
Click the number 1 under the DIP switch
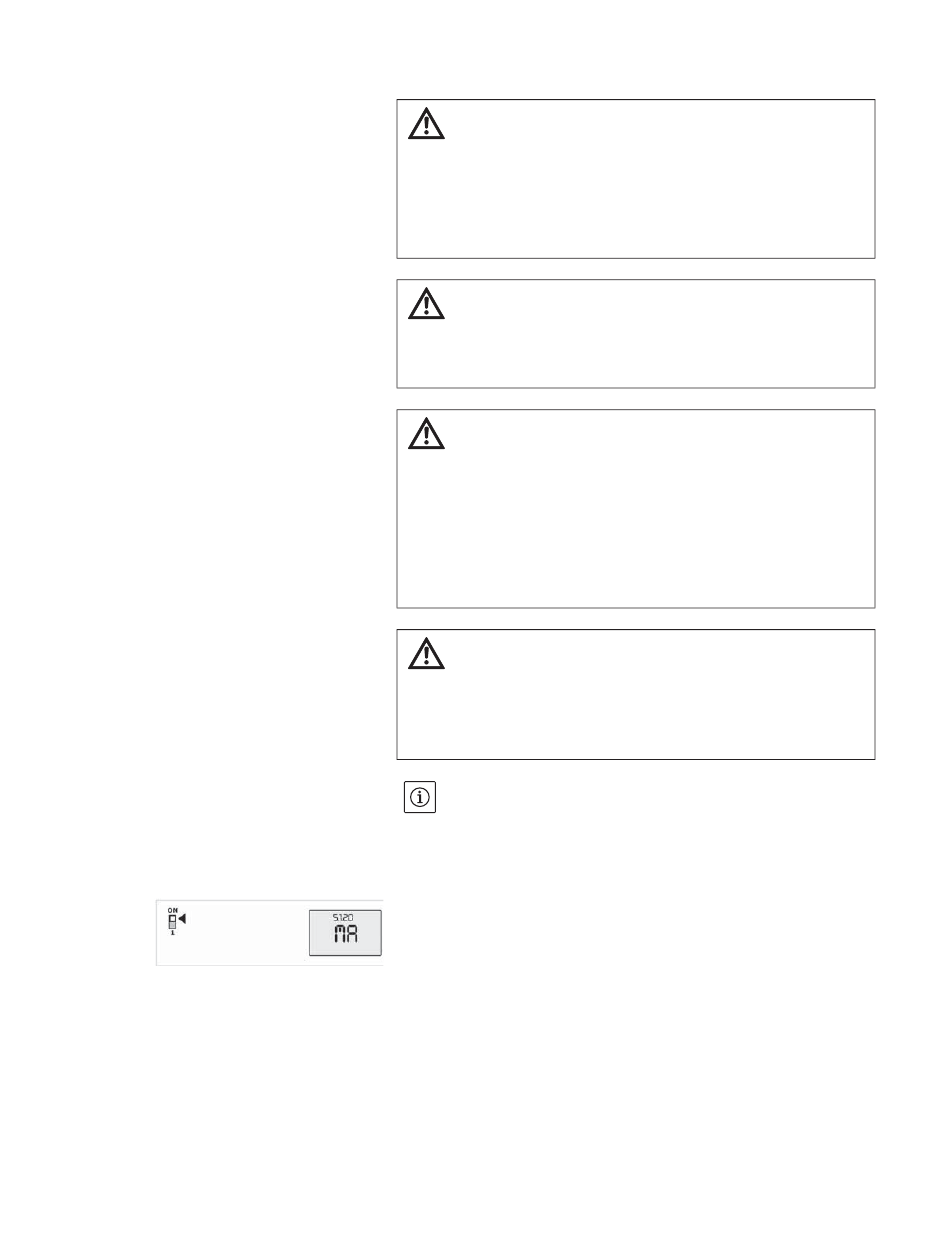[172, 933]
